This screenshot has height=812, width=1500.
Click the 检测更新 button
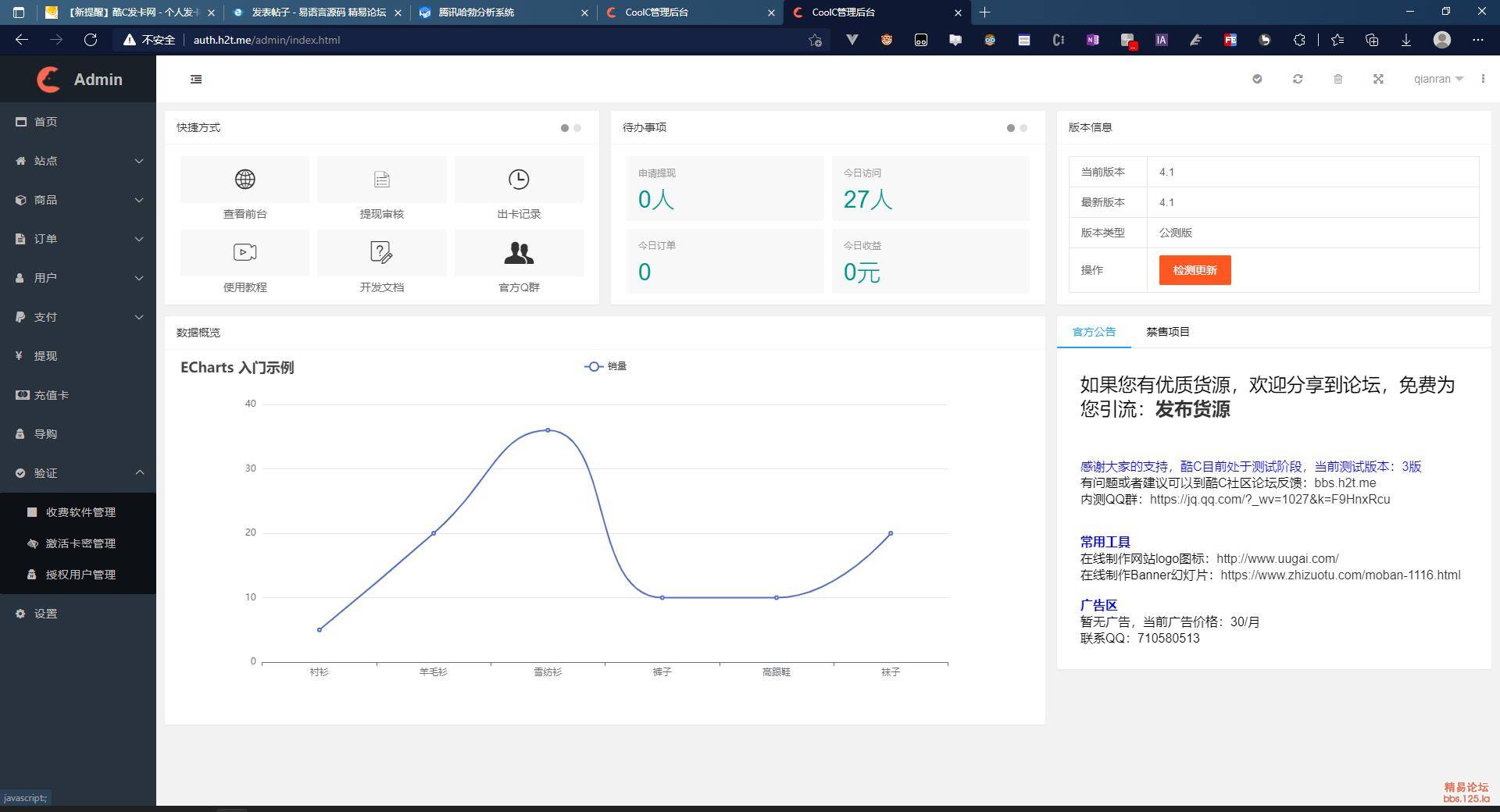pos(1193,270)
